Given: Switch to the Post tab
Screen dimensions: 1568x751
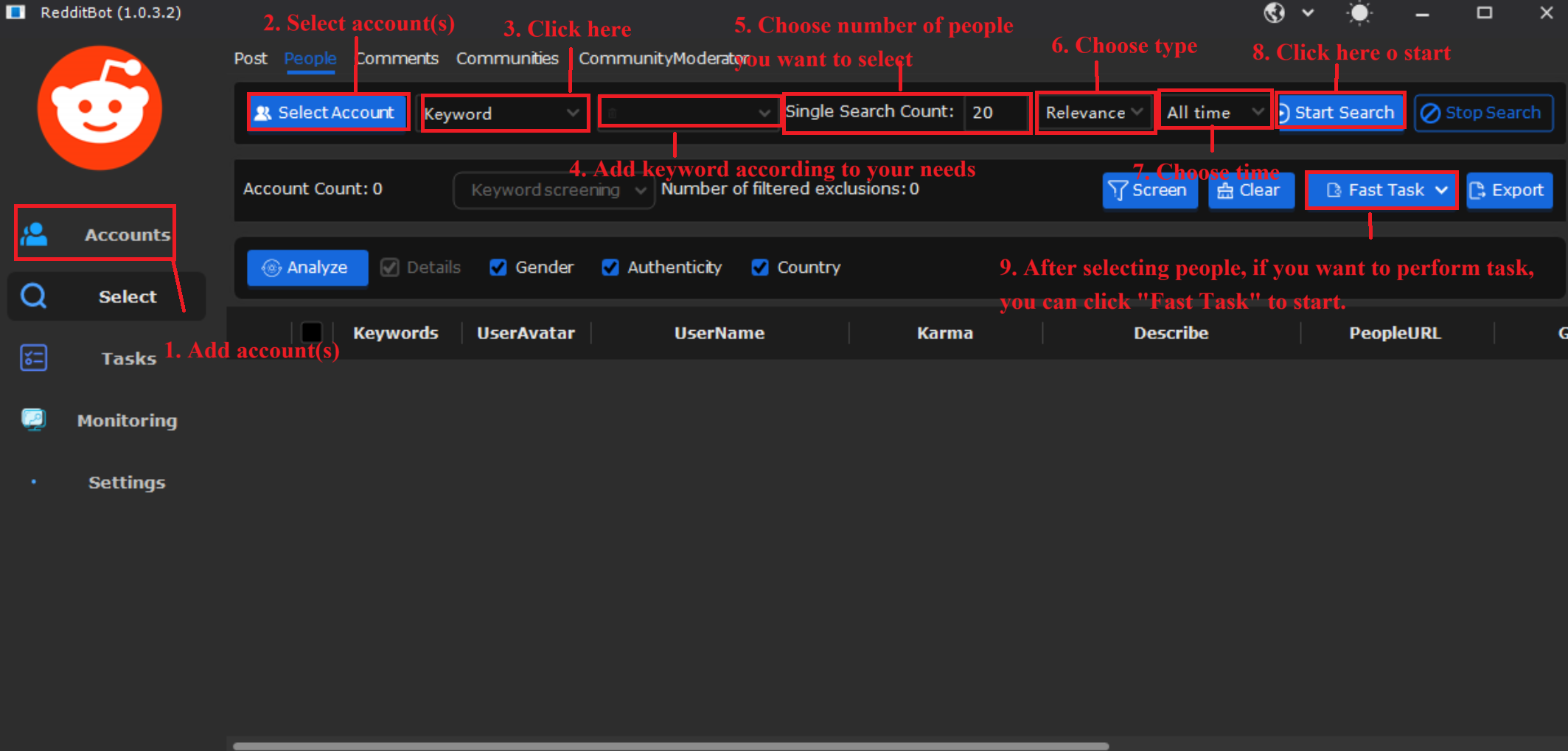Looking at the screenshot, I should tap(251, 58).
